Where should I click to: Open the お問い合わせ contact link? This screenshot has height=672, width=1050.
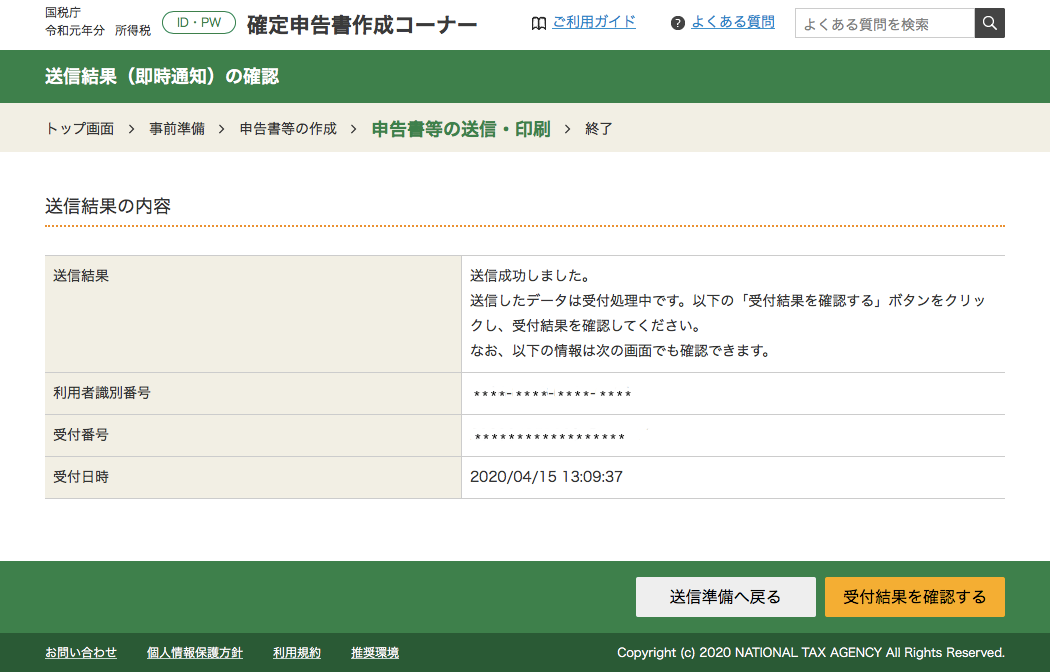[x=80, y=652]
